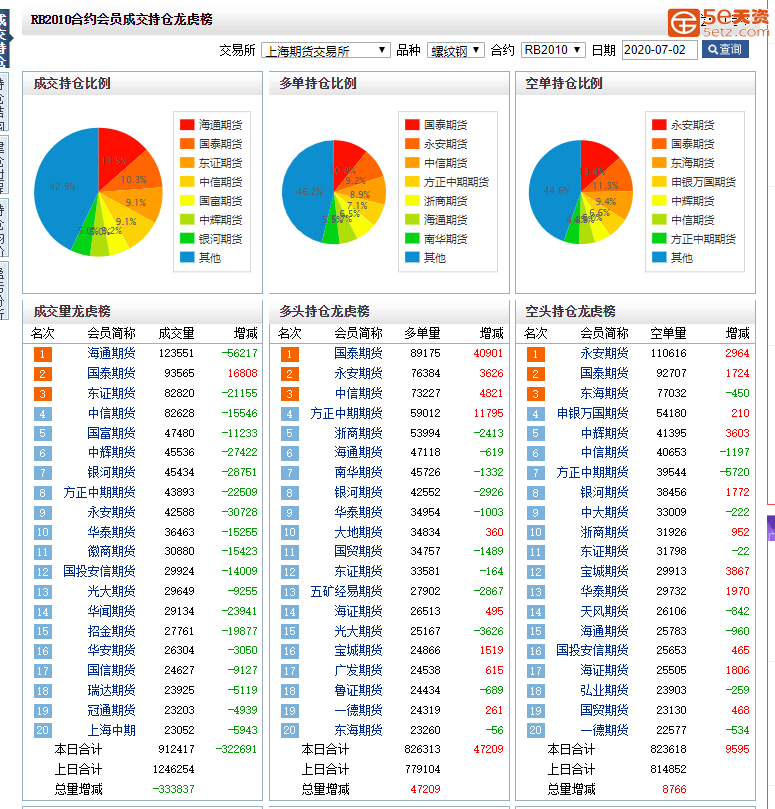Open 上海中期 link in 成交量龙虎榜
The image size is (775, 809).
click(x=111, y=731)
